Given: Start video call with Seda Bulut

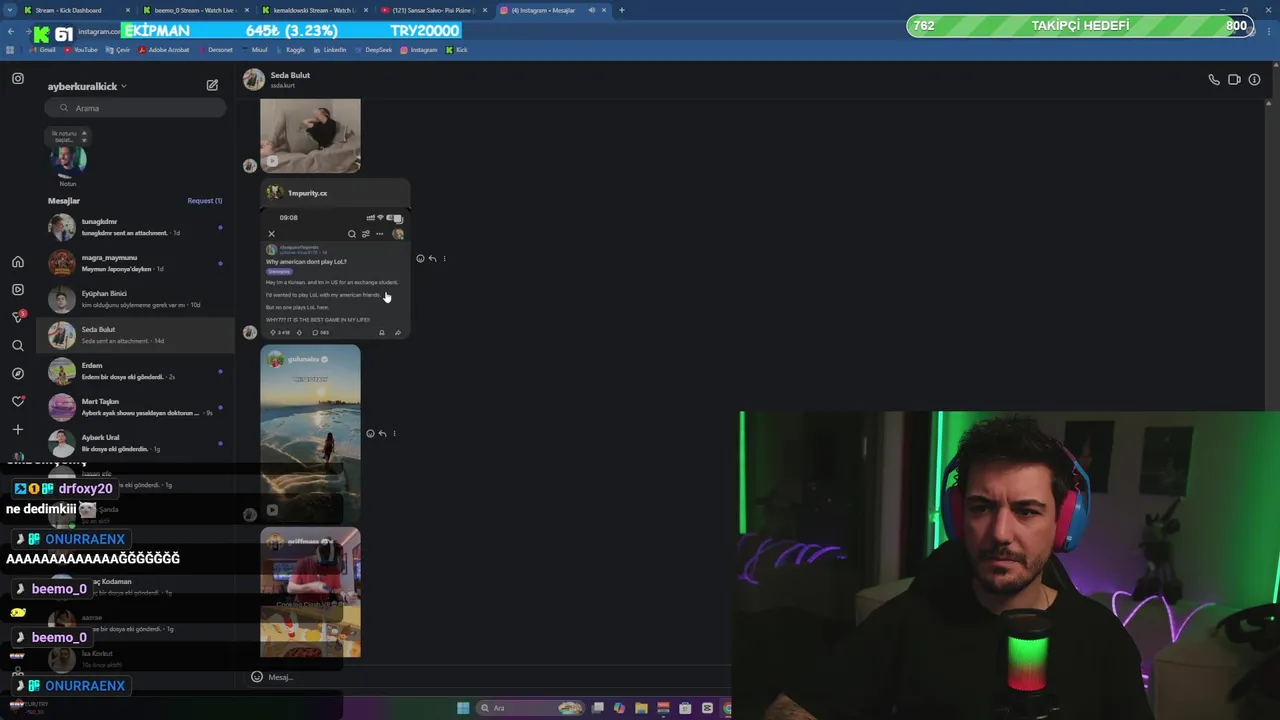Looking at the screenshot, I should [1234, 80].
